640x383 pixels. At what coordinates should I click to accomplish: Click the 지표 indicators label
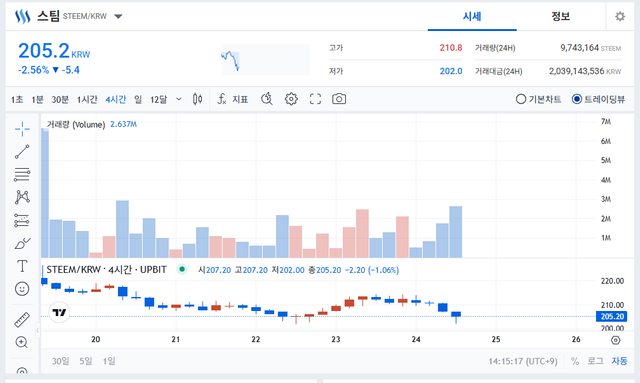pos(240,99)
